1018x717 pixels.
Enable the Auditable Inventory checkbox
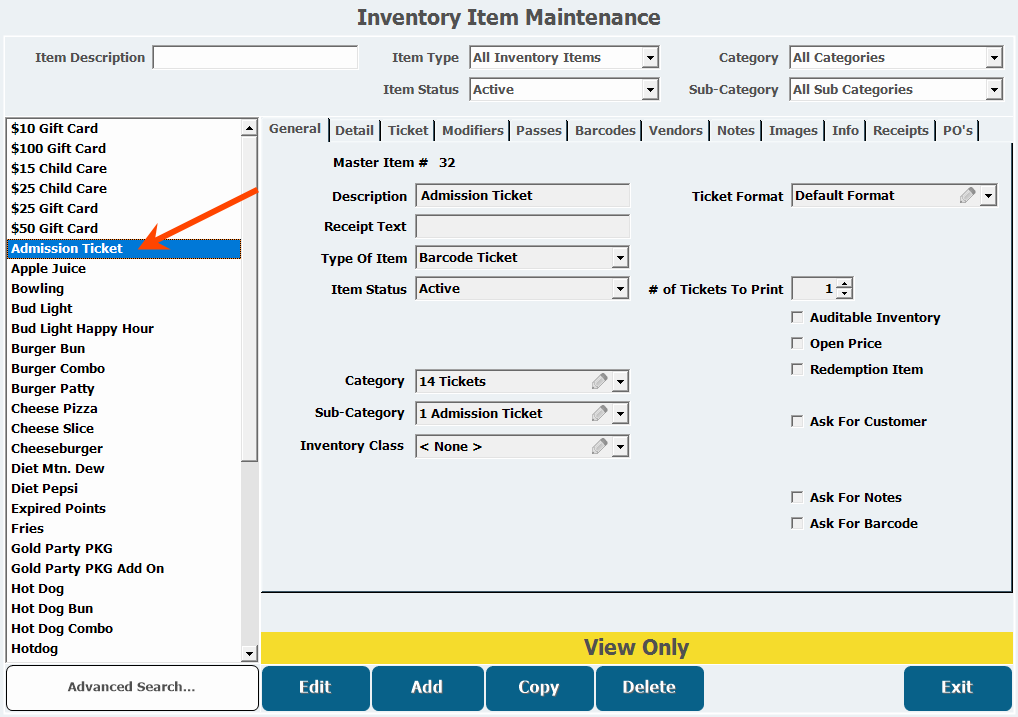click(x=797, y=318)
